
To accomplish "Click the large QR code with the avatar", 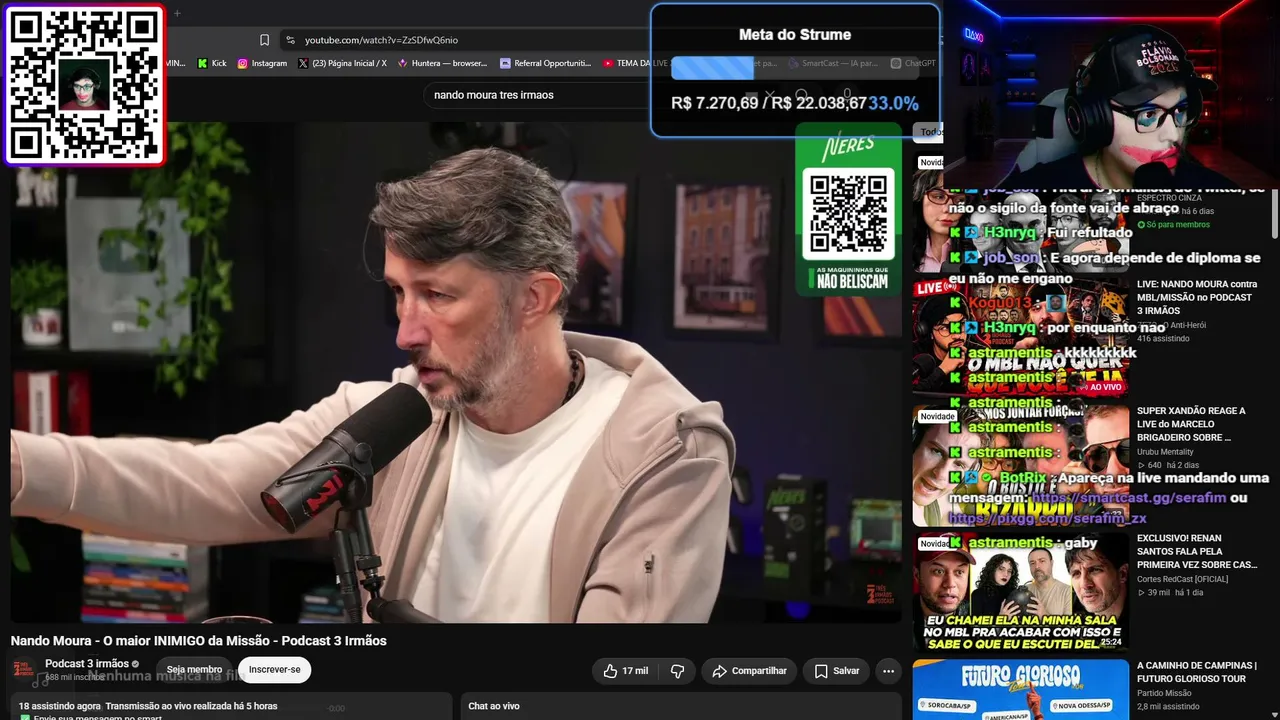I will coord(84,85).
